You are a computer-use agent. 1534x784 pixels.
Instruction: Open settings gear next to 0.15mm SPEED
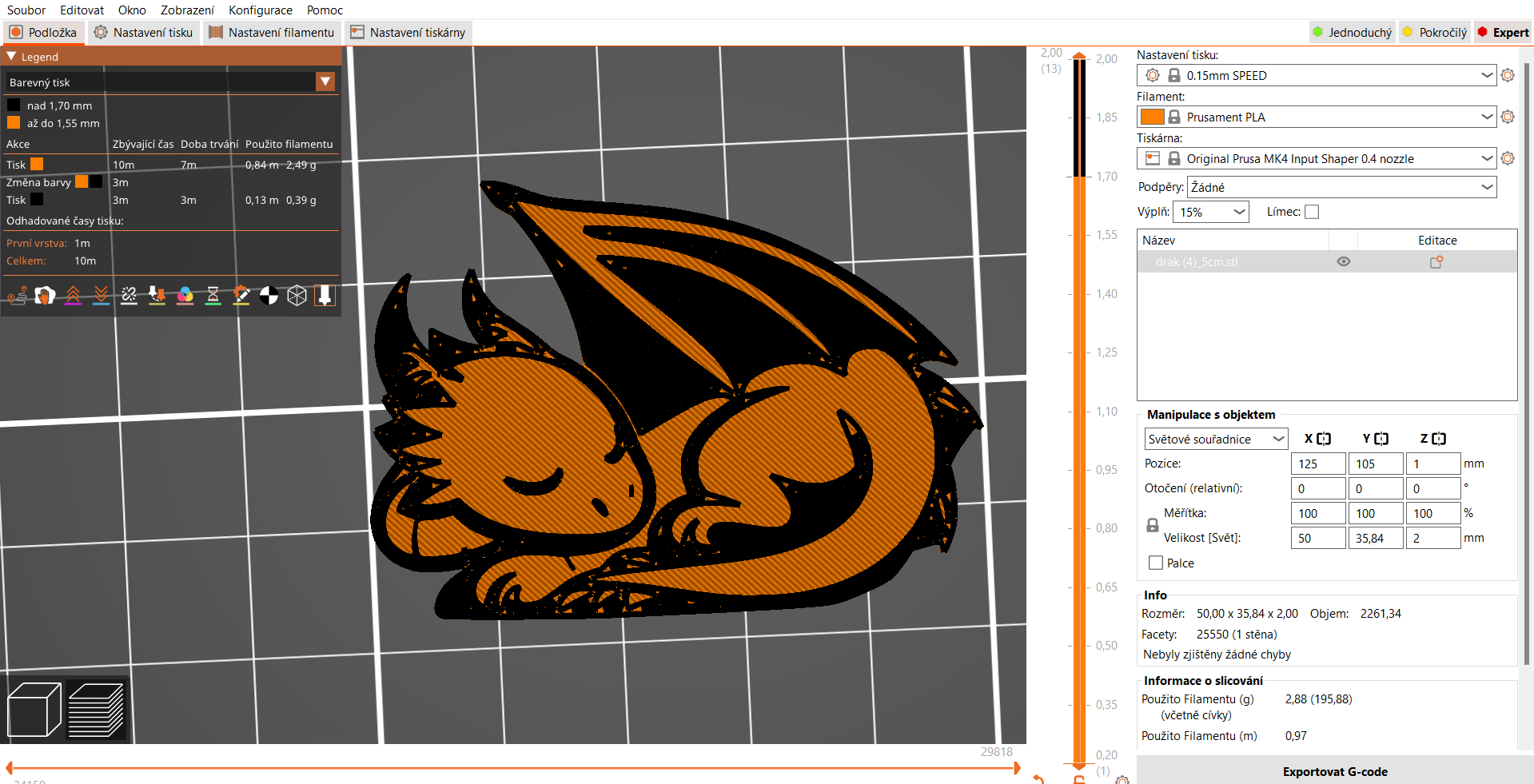(x=1508, y=75)
